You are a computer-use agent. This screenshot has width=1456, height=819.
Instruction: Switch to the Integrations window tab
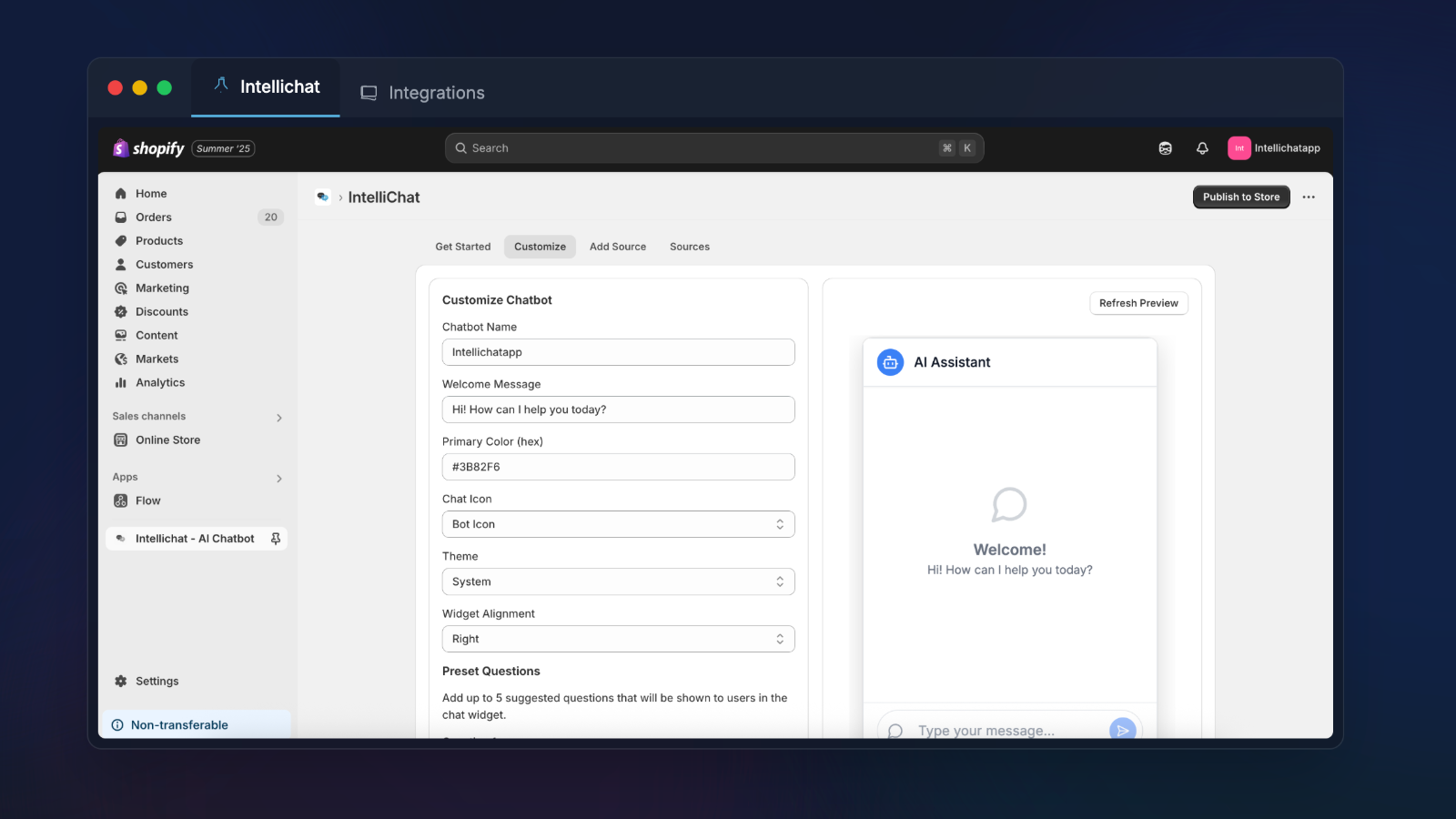coord(423,93)
